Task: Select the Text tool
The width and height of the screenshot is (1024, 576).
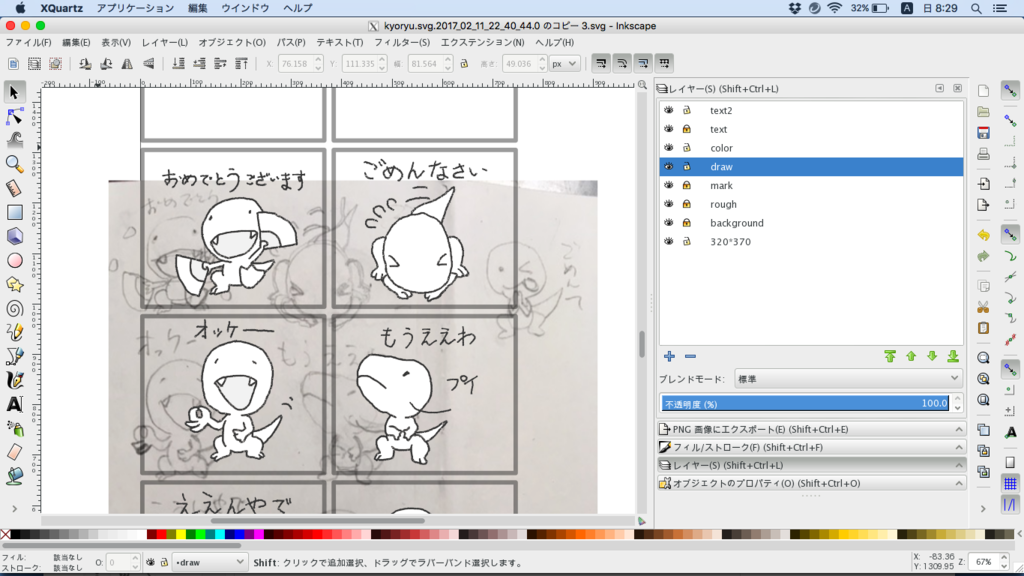Action: [x=14, y=404]
